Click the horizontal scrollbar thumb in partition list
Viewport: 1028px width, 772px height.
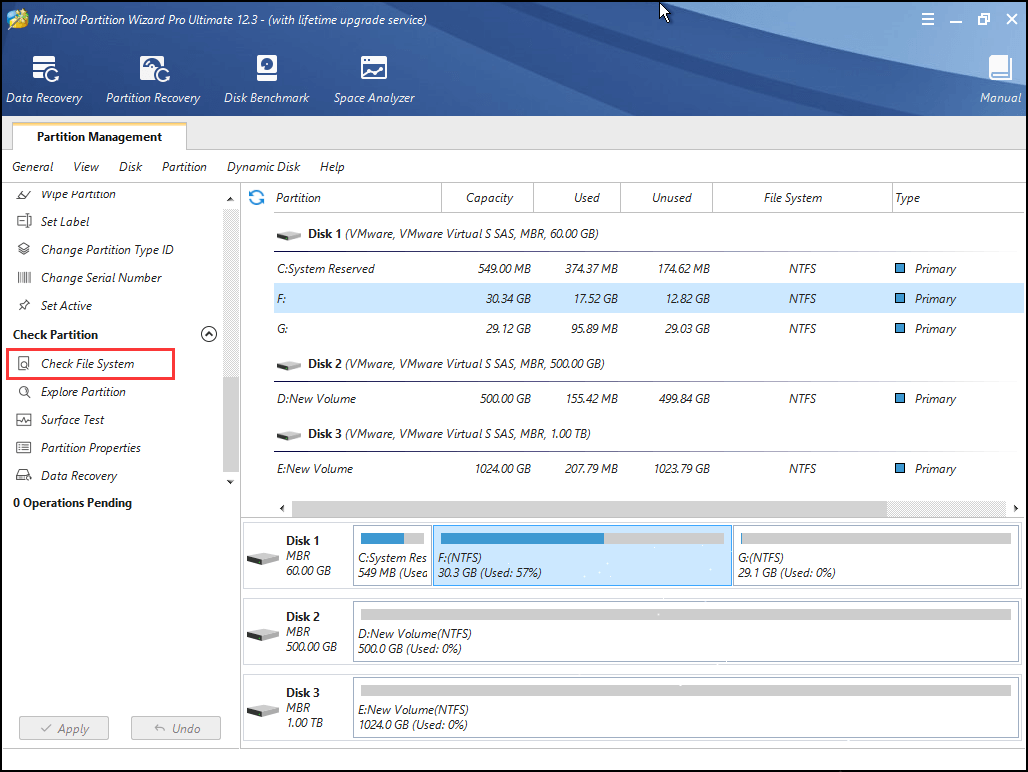(589, 509)
